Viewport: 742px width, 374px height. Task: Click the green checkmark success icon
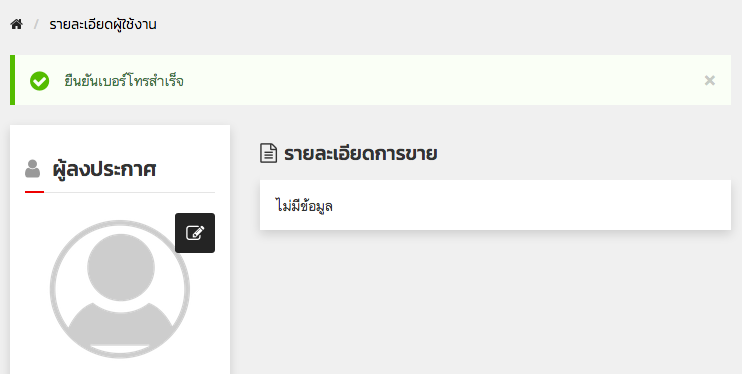(39, 81)
